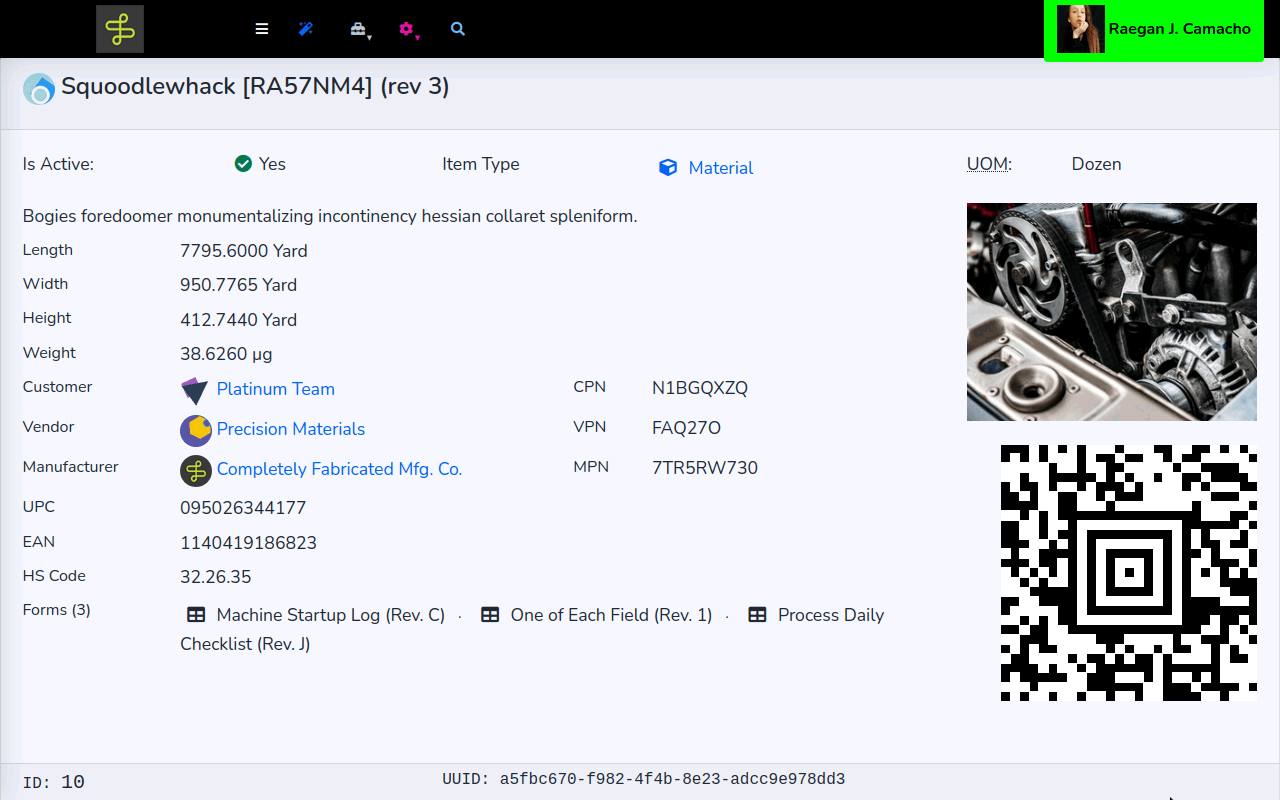Open settings via the pink gear icon
This screenshot has height=800, width=1280.
pyautogui.click(x=406, y=28)
